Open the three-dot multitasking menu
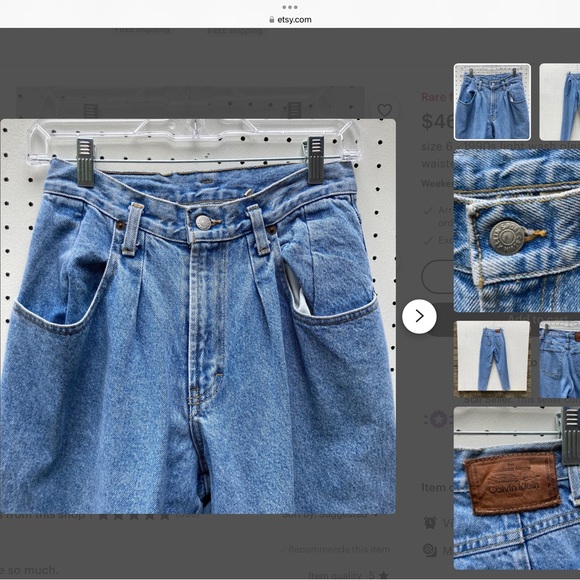The height and width of the screenshot is (580, 580). click(290, 7)
